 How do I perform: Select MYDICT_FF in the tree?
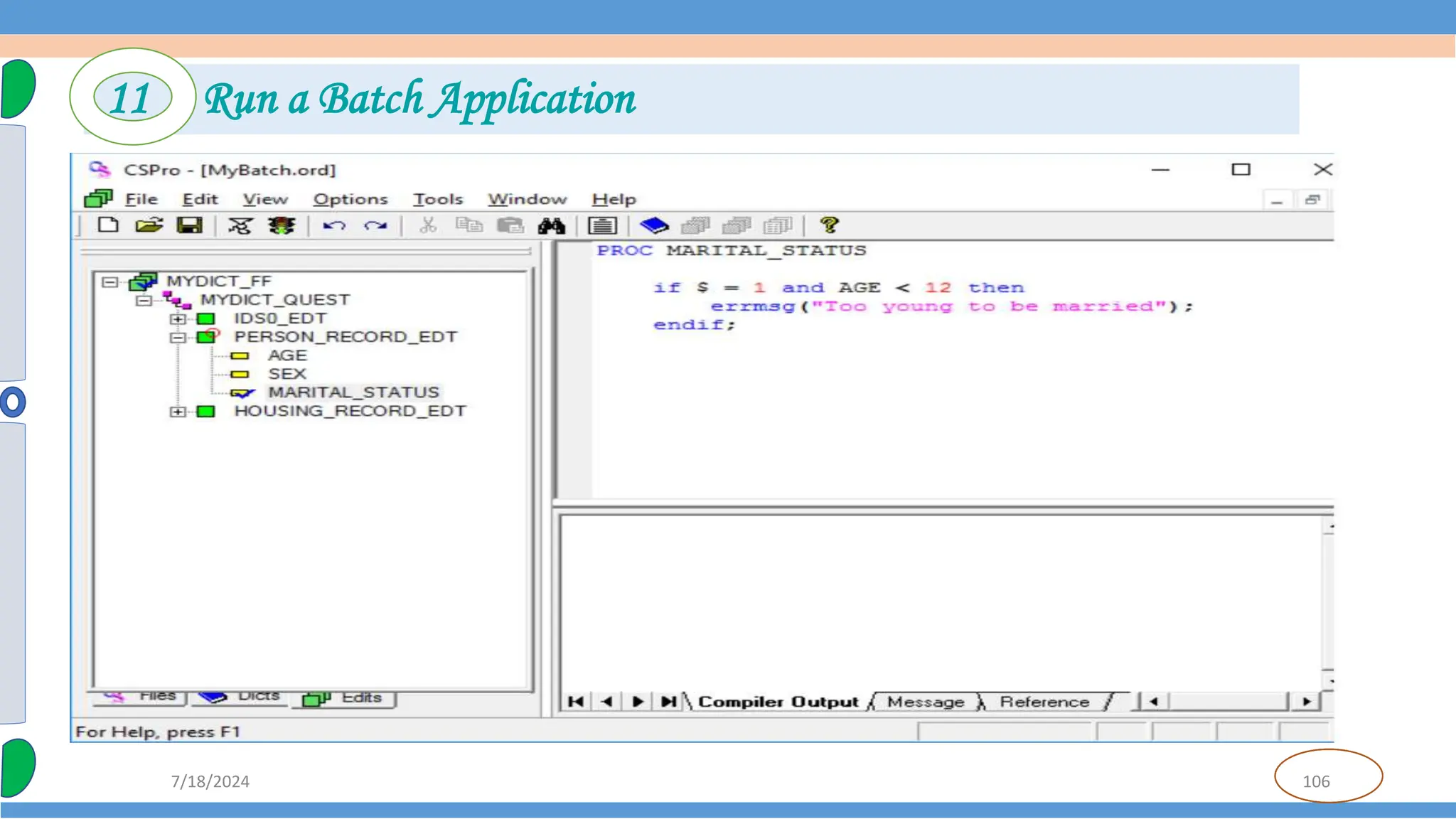click(219, 282)
